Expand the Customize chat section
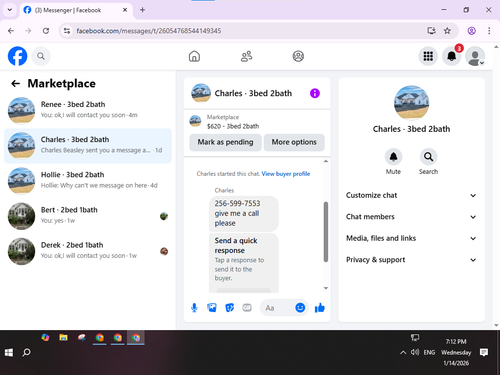 [411, 195]
